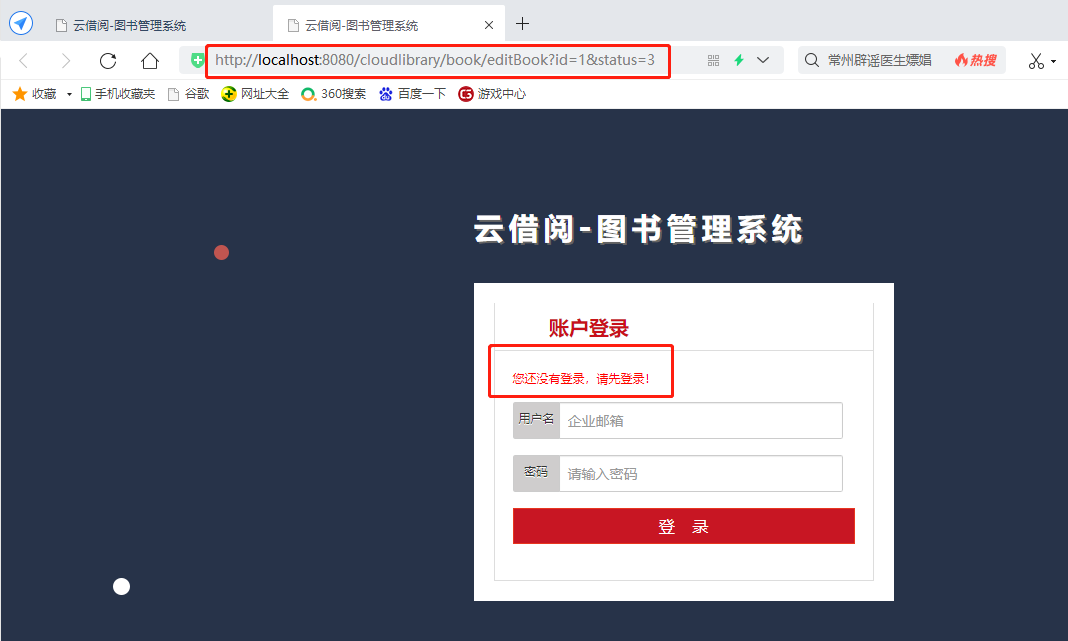Click the 云借阅-图书管理系统 page title
The height and width of the screenshot is (641, 1068).
pos(638,229)
